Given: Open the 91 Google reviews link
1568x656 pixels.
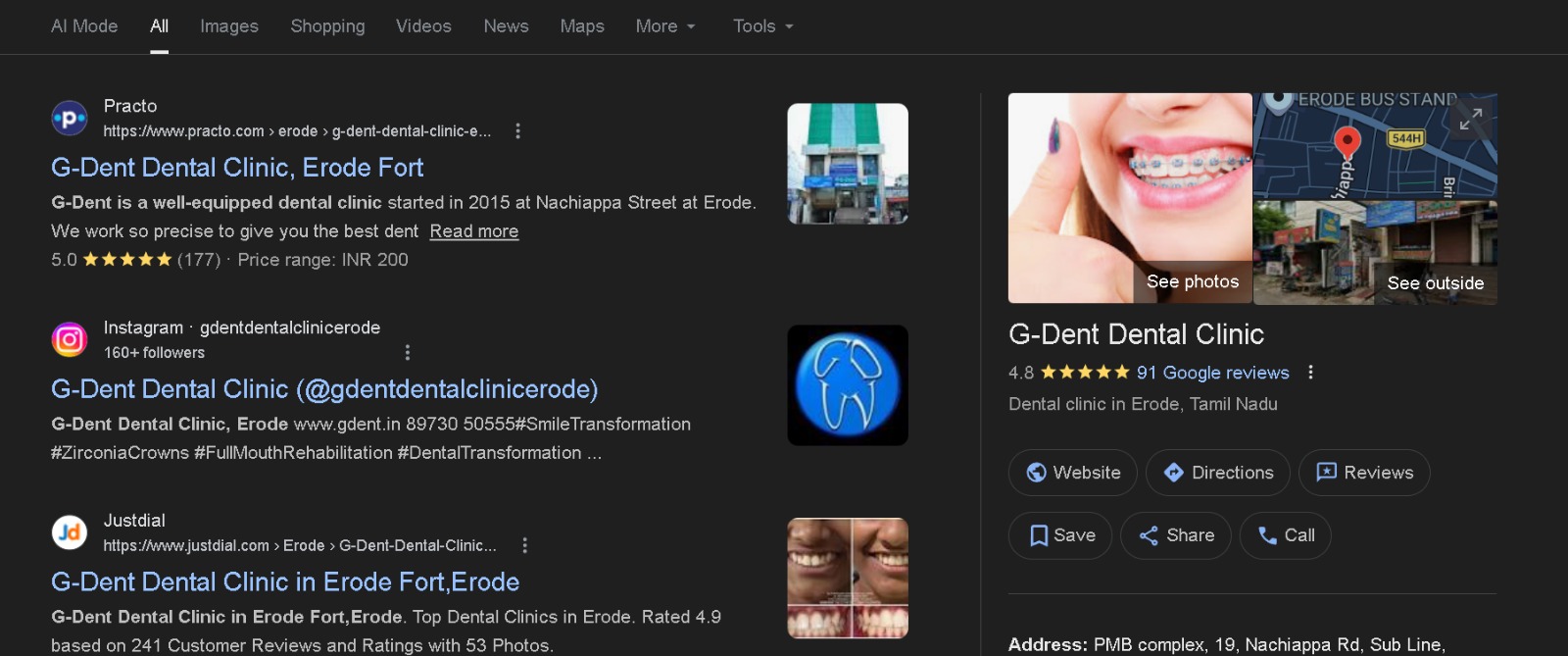Looking at the screenshot, I should [x=1212, y=373].
